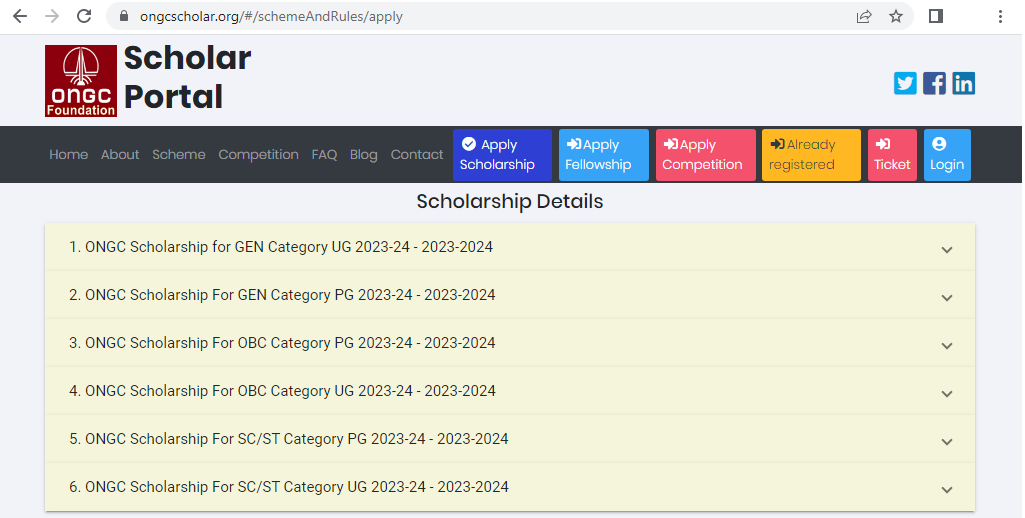Click the share page icon in address bar
Image resolution: width=1025 pixels, height=518 pixels.
(x=864, y=16)
